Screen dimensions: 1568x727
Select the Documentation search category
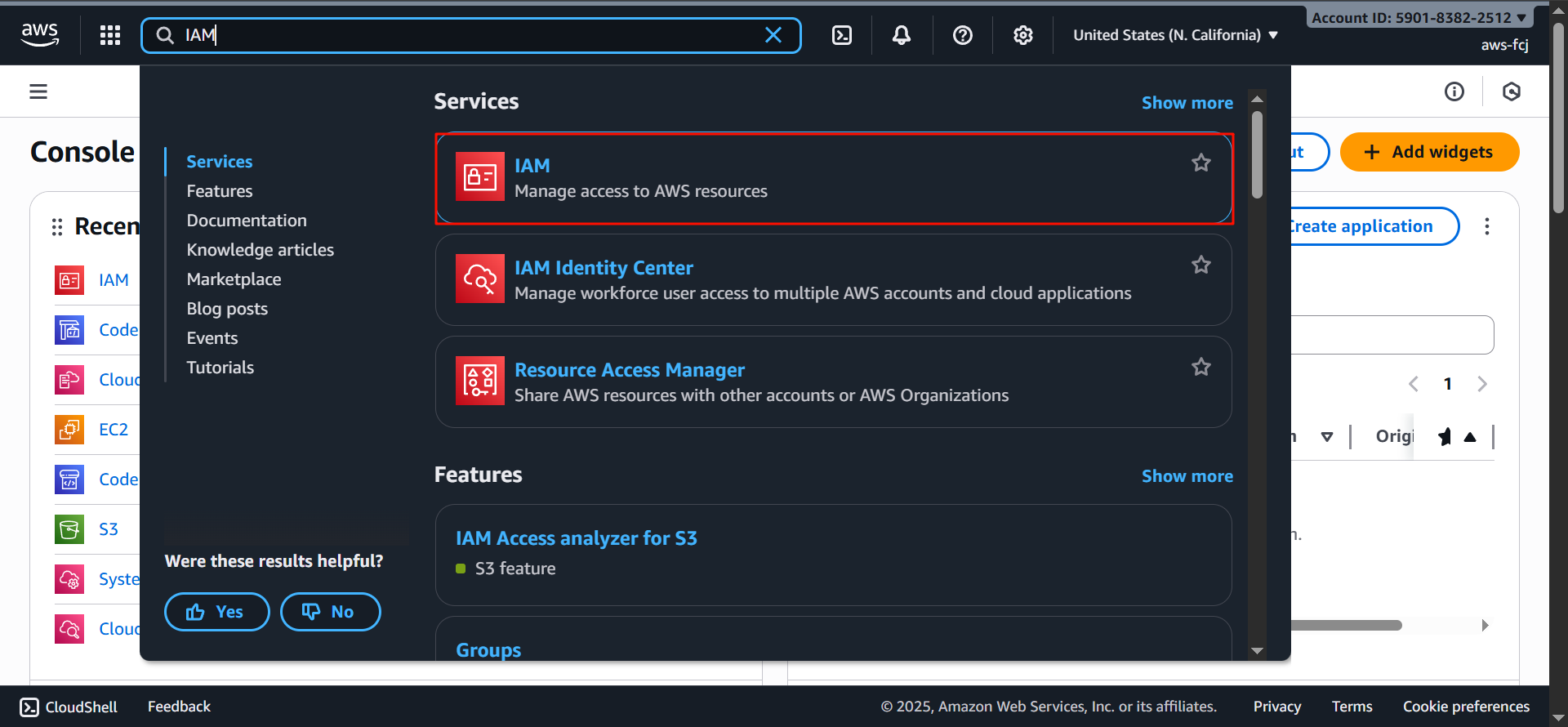tap(247, 221)
